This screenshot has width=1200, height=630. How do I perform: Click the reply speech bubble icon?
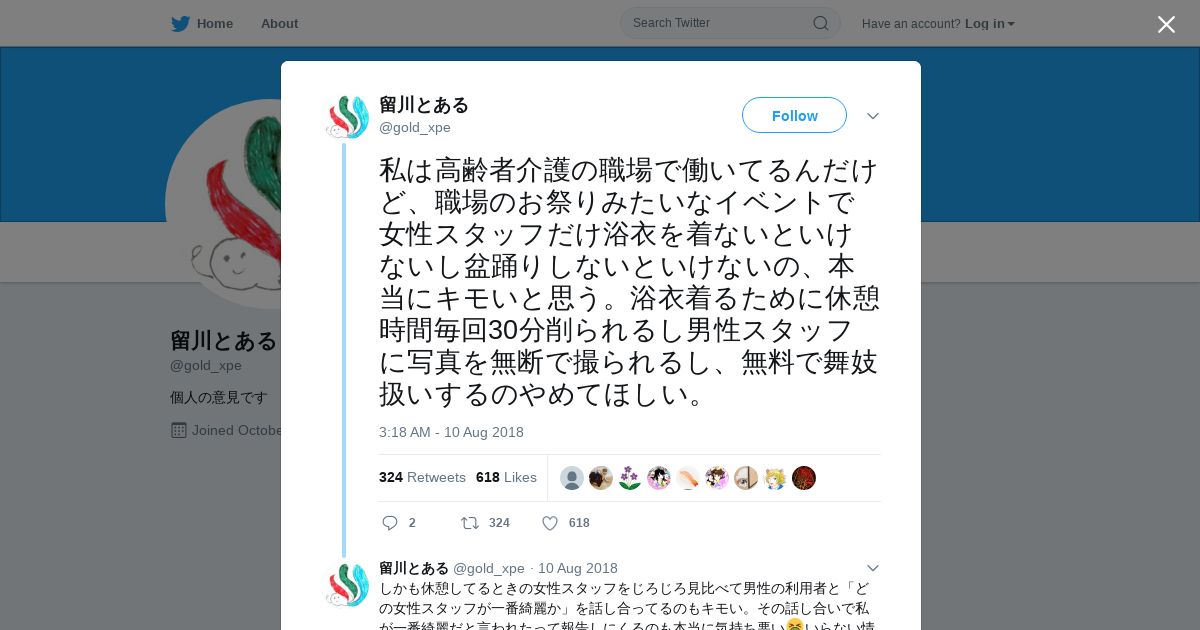coord(390,523)
